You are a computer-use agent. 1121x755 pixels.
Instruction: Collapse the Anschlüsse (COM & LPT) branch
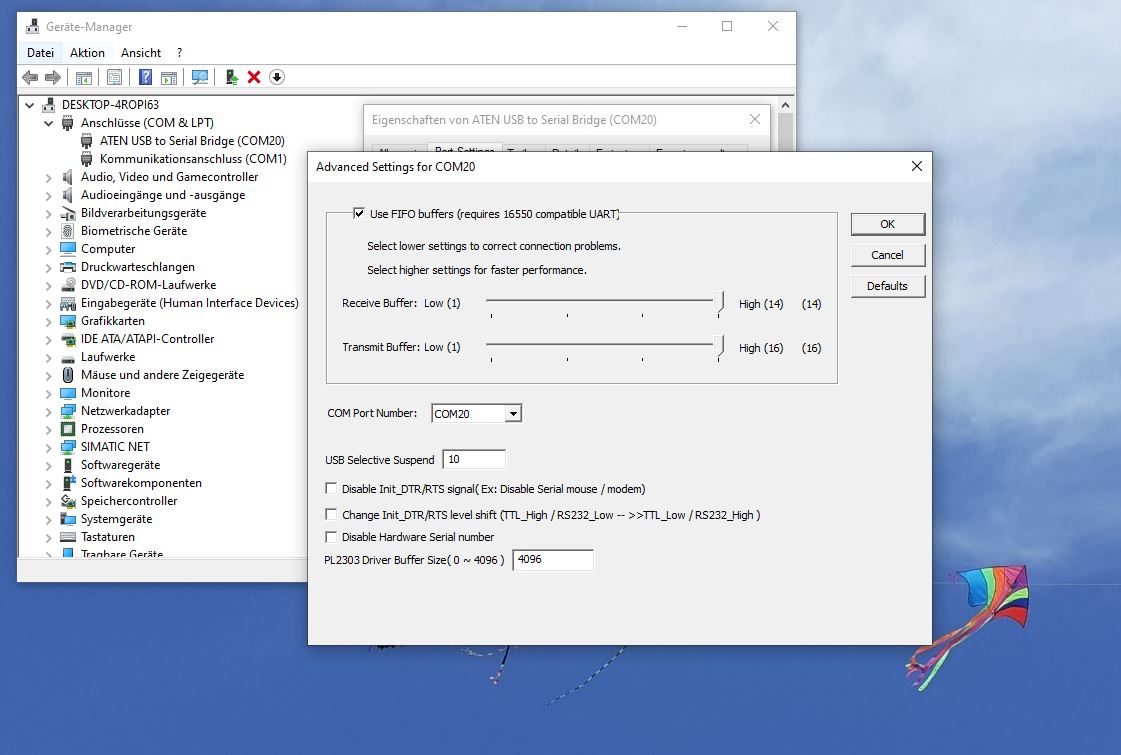pyautogui.click(x=48, y=122)
